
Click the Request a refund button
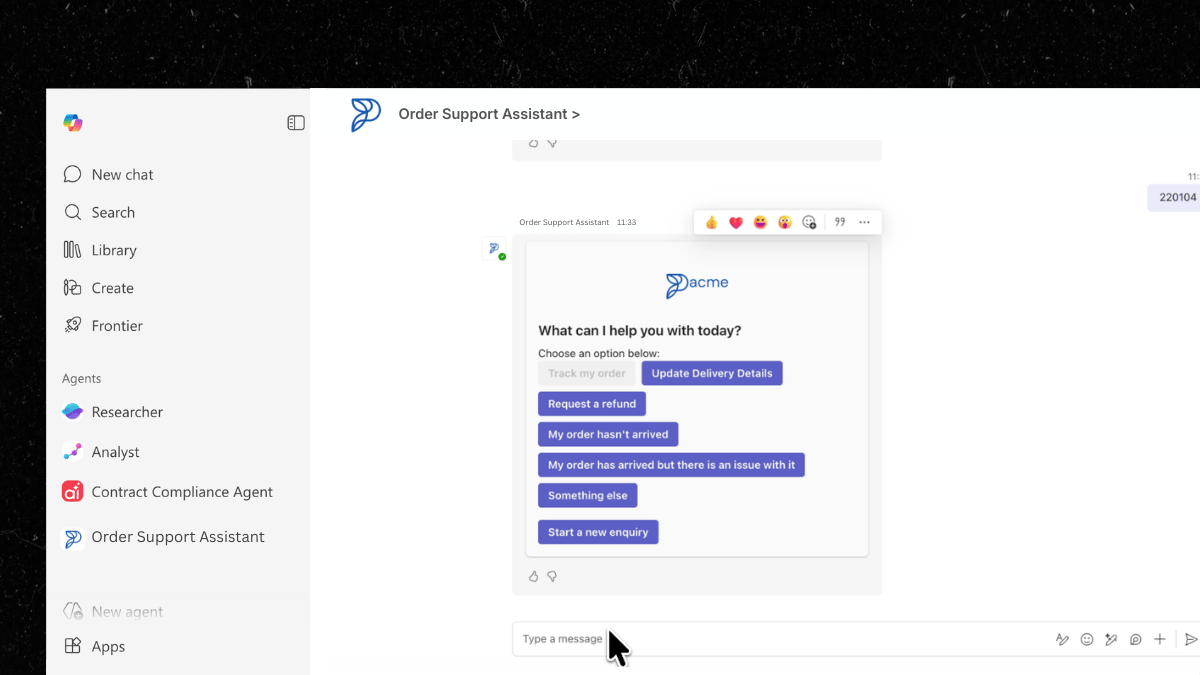tap(592, 404)
